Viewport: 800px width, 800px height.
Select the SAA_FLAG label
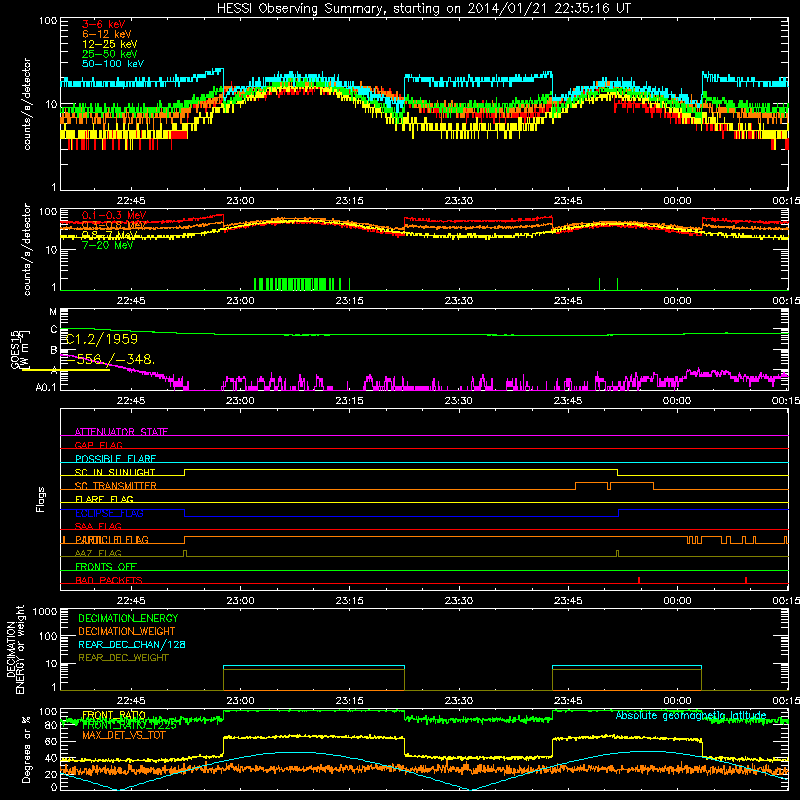coord(98,526)
